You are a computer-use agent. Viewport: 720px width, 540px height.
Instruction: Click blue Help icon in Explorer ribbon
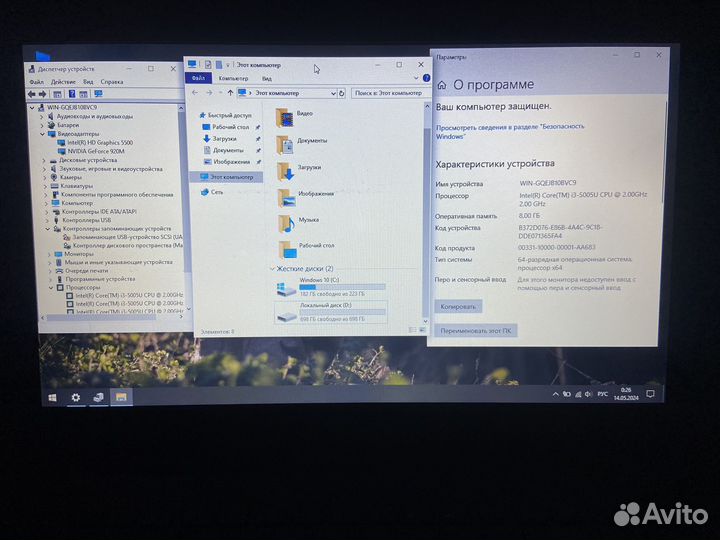click(x=426, y=78)
